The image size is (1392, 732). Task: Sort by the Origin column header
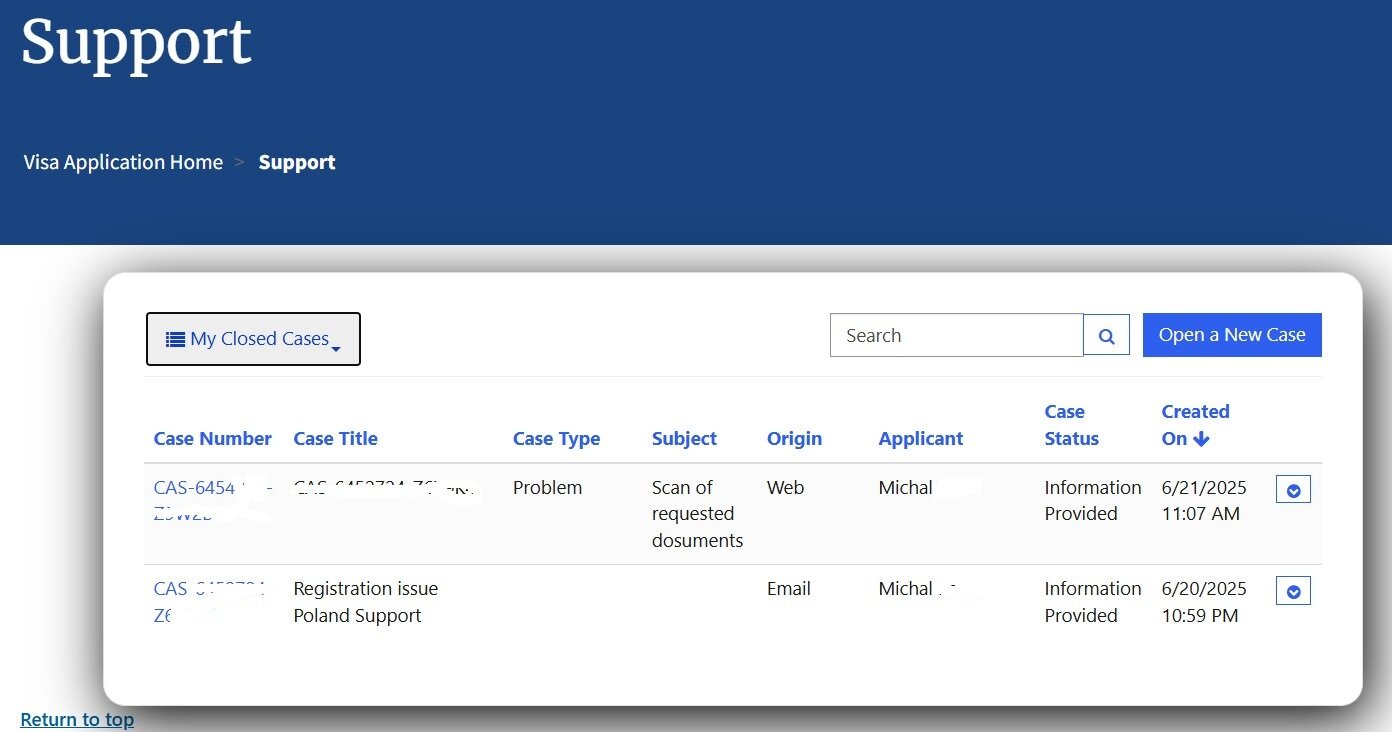click(x=794, y=438)
